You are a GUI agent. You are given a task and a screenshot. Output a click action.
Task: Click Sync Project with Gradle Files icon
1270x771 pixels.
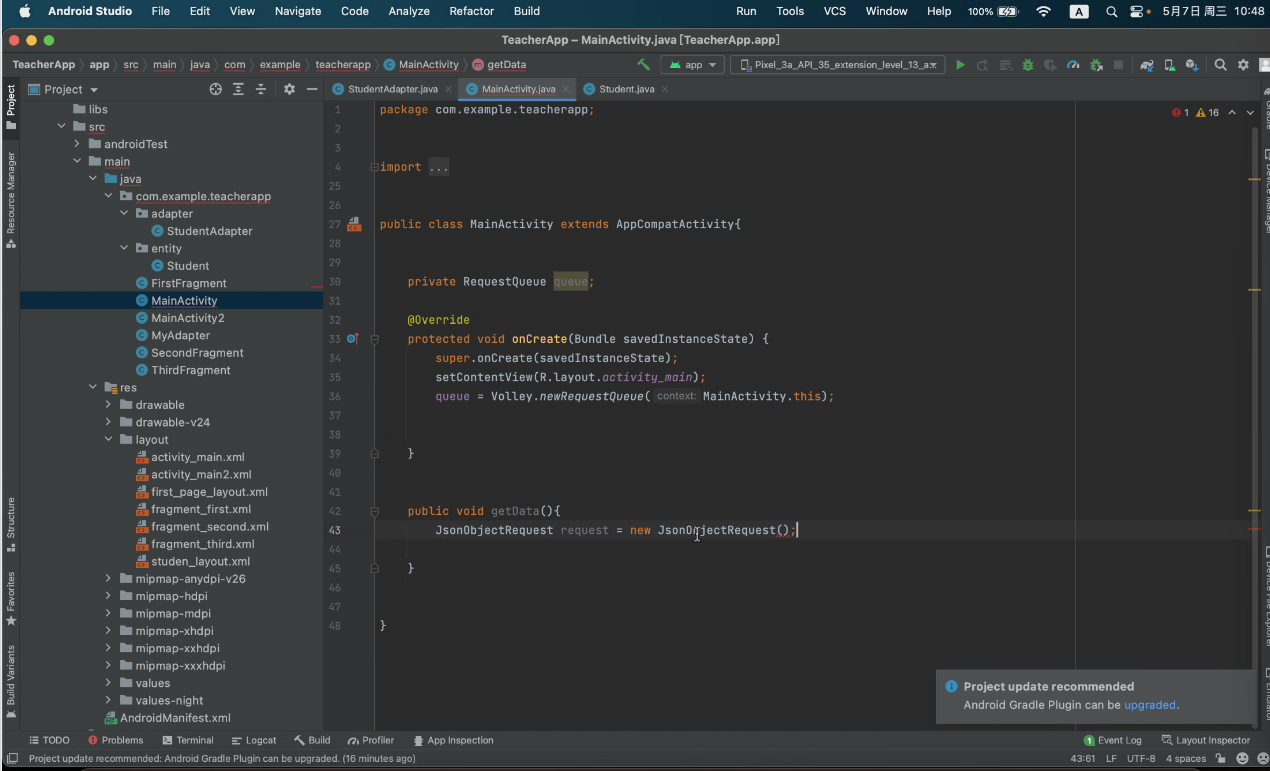(x=1146, y=65)
